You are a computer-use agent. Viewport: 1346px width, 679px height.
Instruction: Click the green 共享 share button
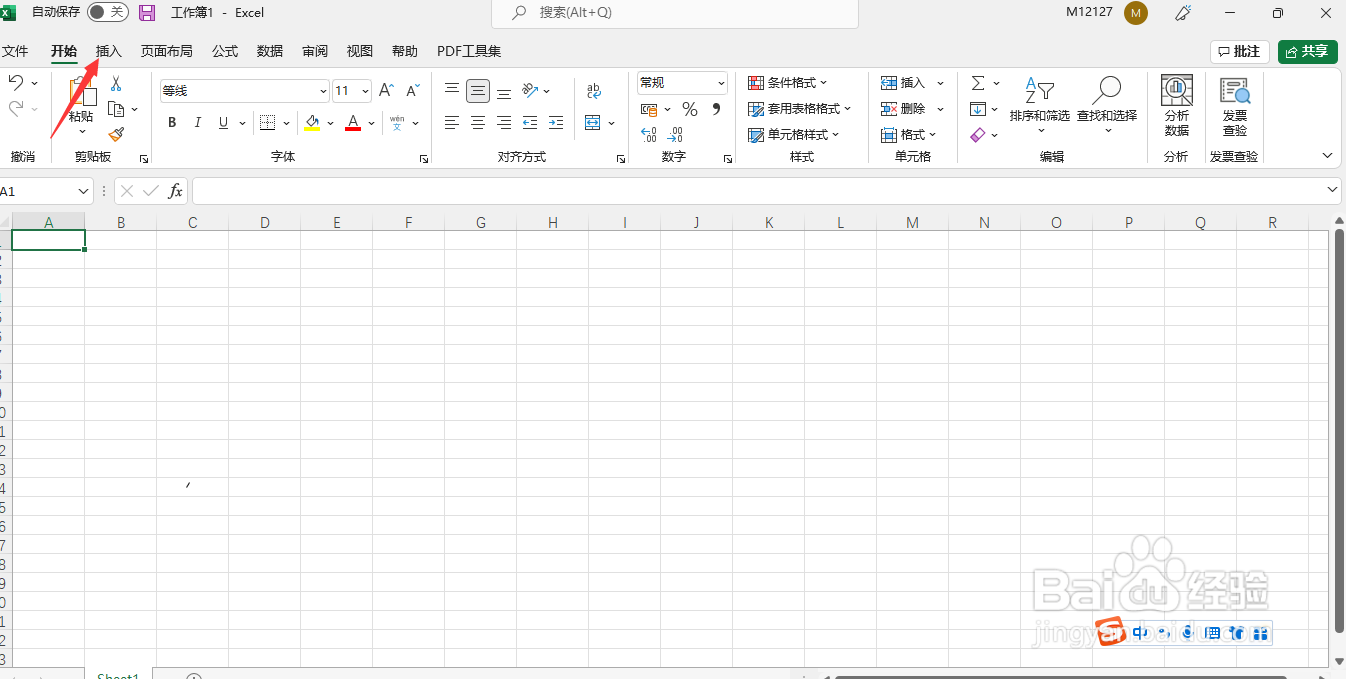pyautogui.click(x=1308, y=51)
